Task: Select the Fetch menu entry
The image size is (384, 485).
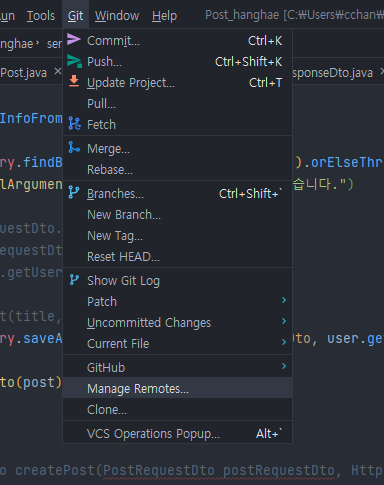Action: click(178, 125)
